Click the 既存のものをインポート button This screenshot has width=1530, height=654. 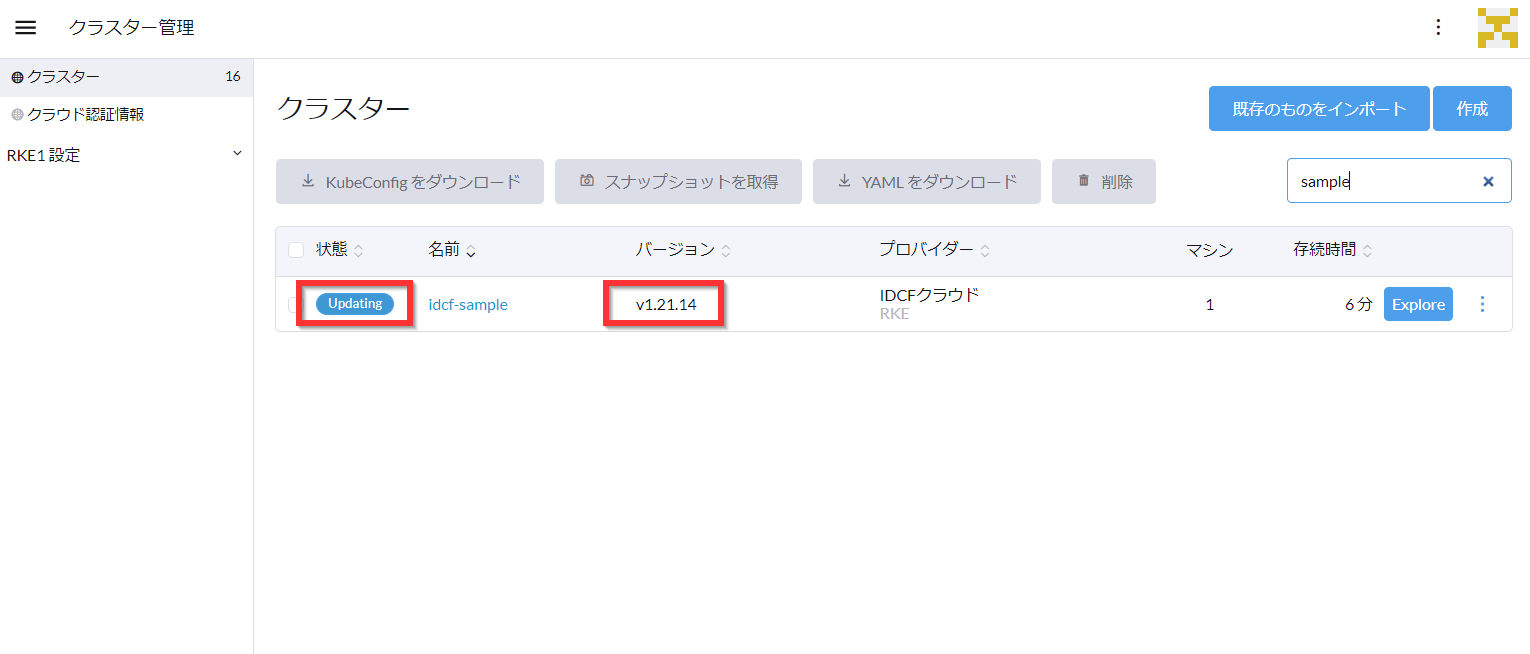coord(1319,109)
